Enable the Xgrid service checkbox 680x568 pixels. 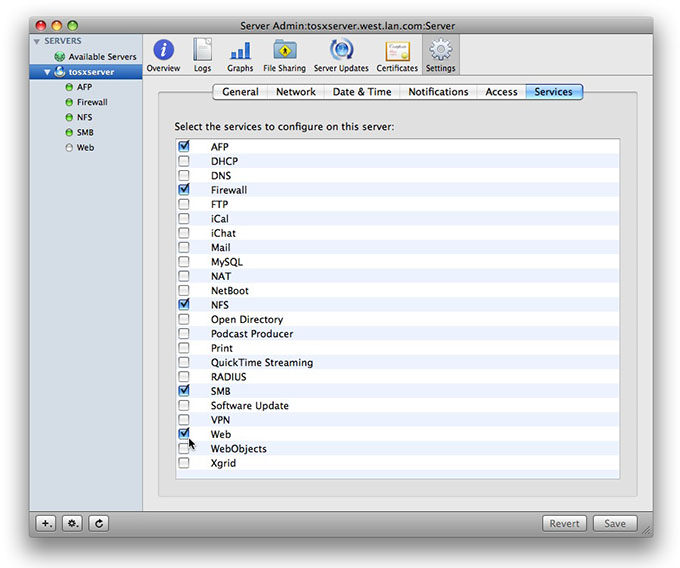184,463
